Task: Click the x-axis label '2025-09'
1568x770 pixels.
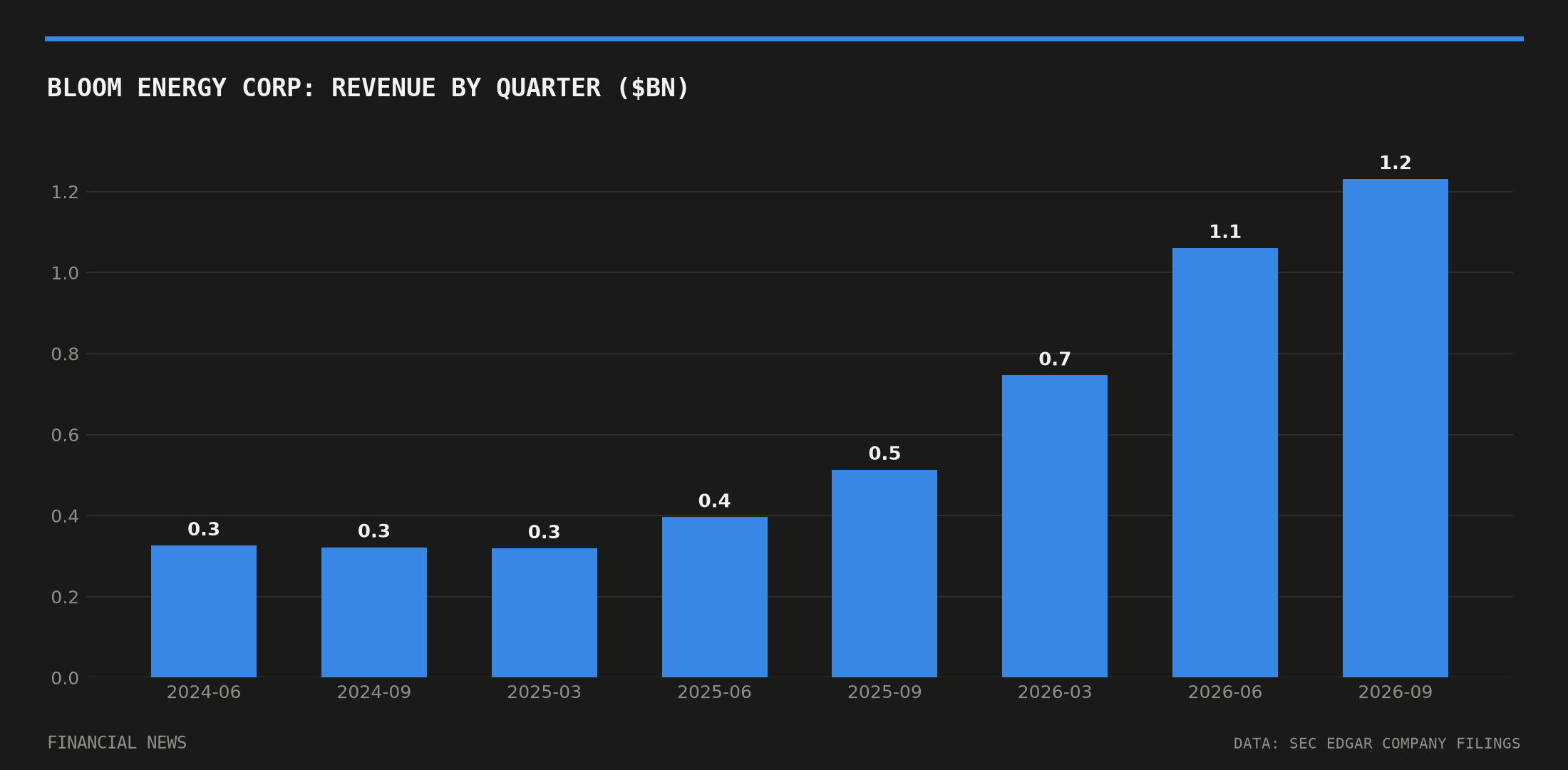Action: point(884,692)
